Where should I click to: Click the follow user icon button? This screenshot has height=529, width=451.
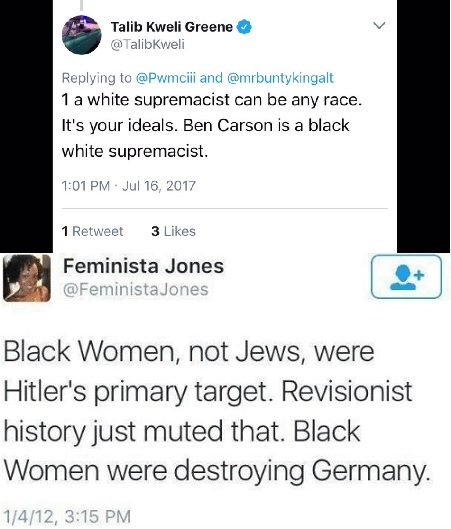click(x=406, y=277)
